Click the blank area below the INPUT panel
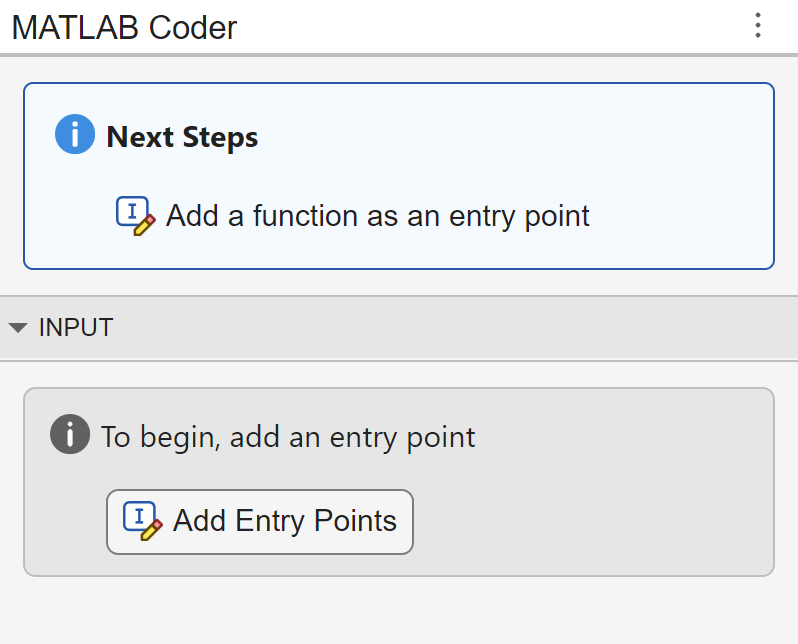The width and height of the screenshot is (798, 644). [x=400, y=610]
